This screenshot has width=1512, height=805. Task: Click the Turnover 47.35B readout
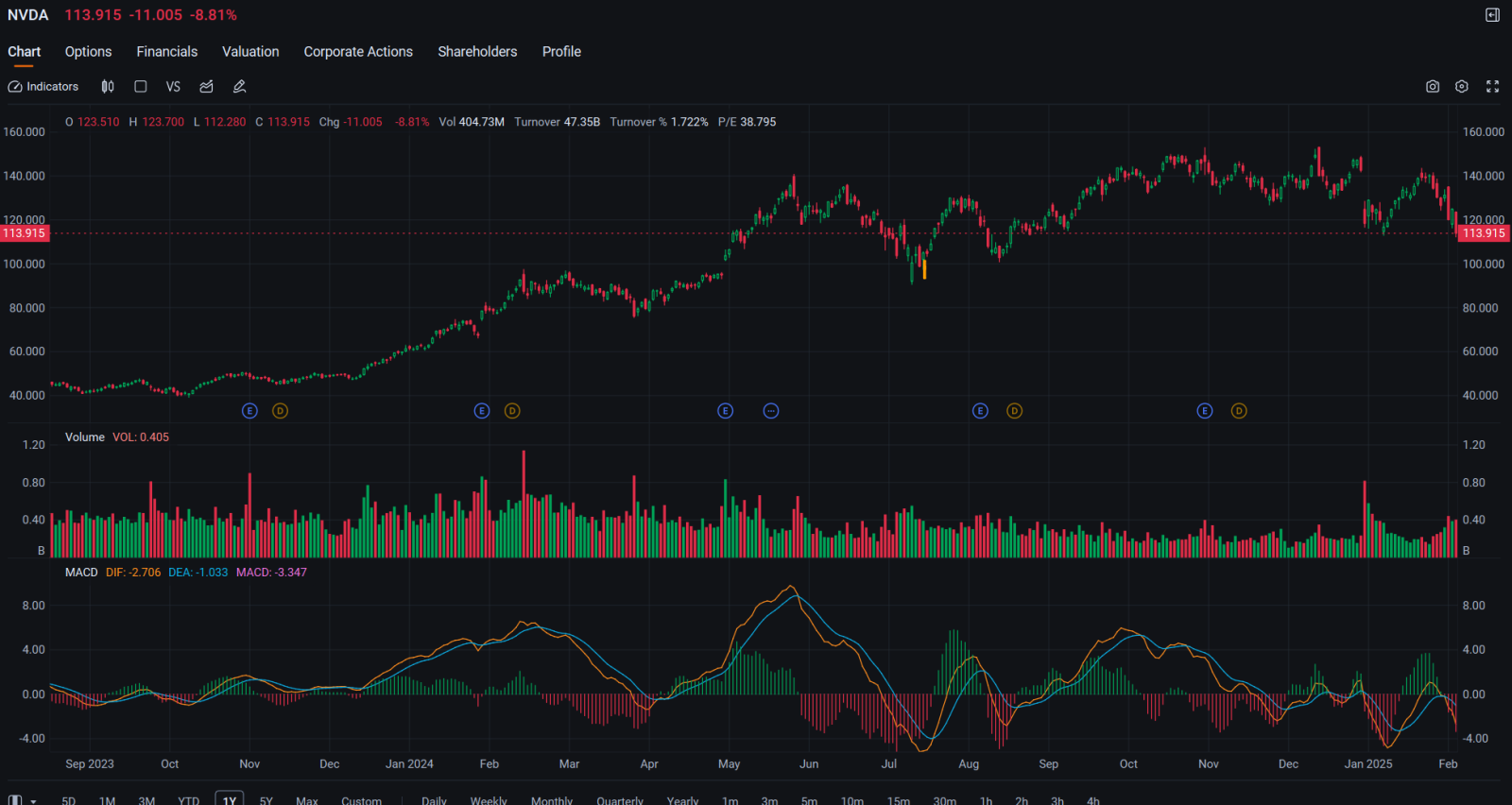click(558, 122)
